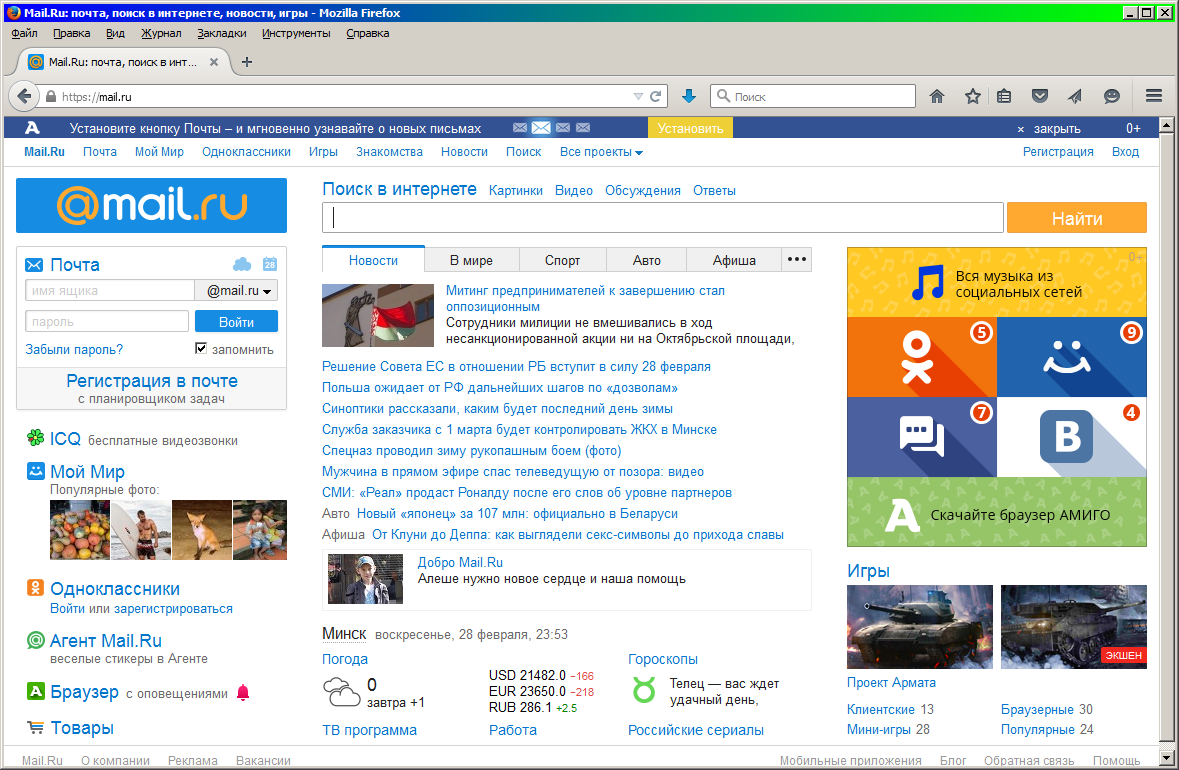The image size is (1179, 770).
Task: Open the calendar icon in Почта box
Action: pyautogui.click(x=270, y=265)
